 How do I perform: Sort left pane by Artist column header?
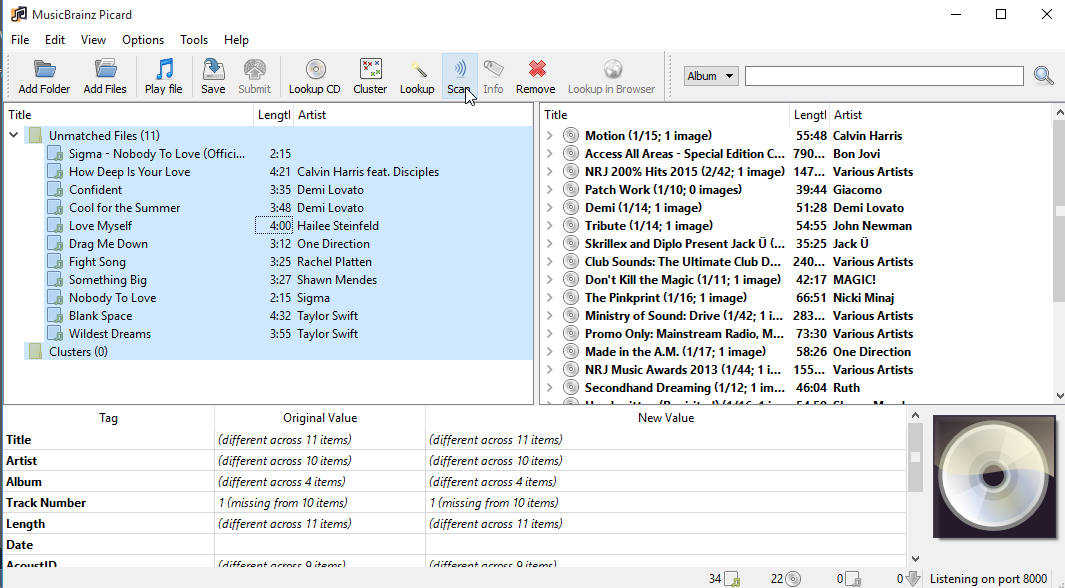click(414, 115)
